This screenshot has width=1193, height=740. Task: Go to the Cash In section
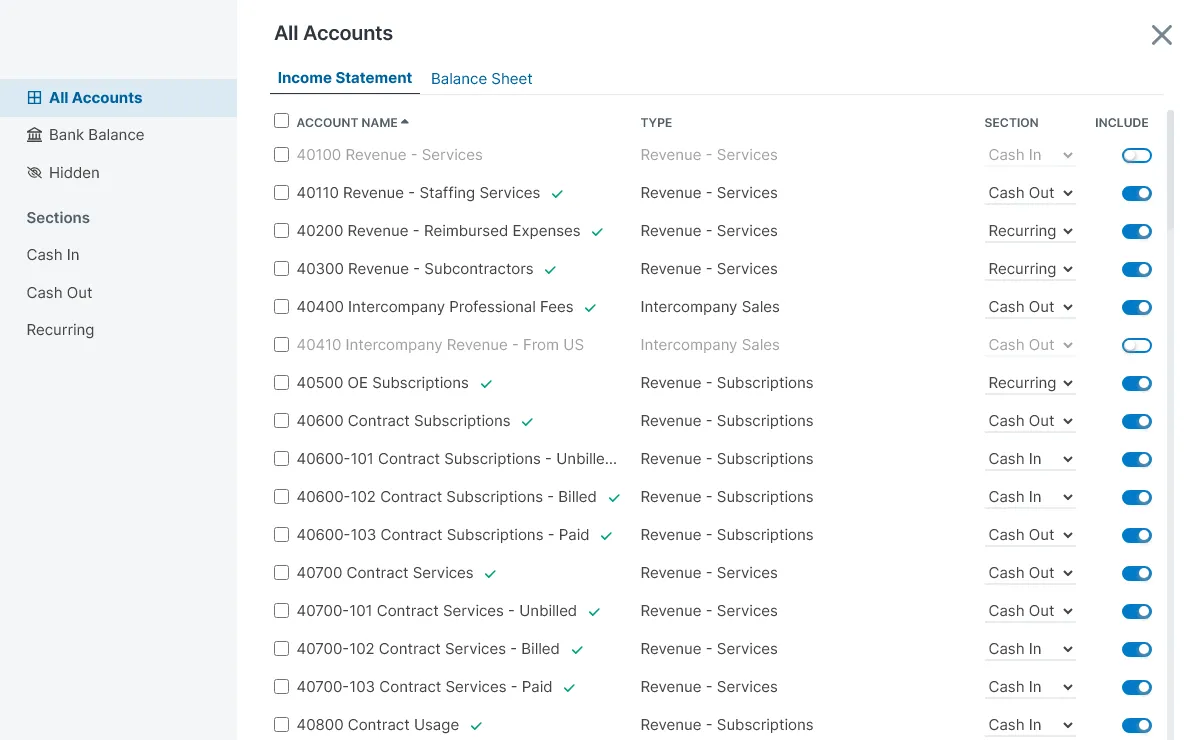point(53,255)
